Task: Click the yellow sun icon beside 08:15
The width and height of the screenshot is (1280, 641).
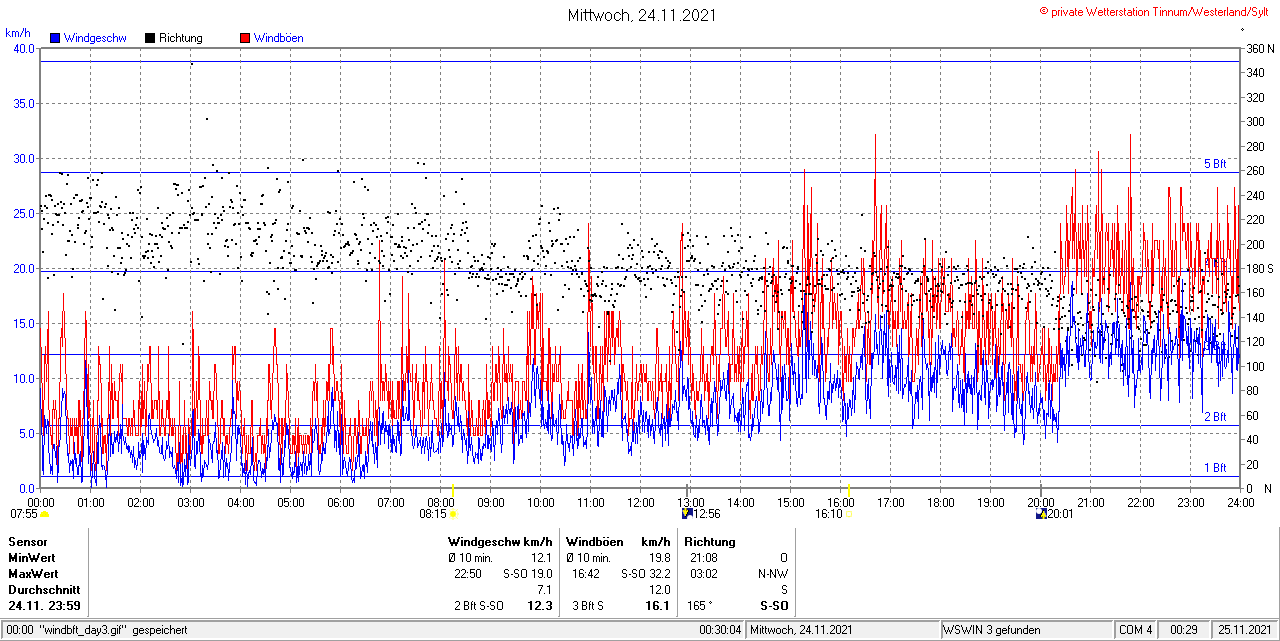Action: click(453, 514)
